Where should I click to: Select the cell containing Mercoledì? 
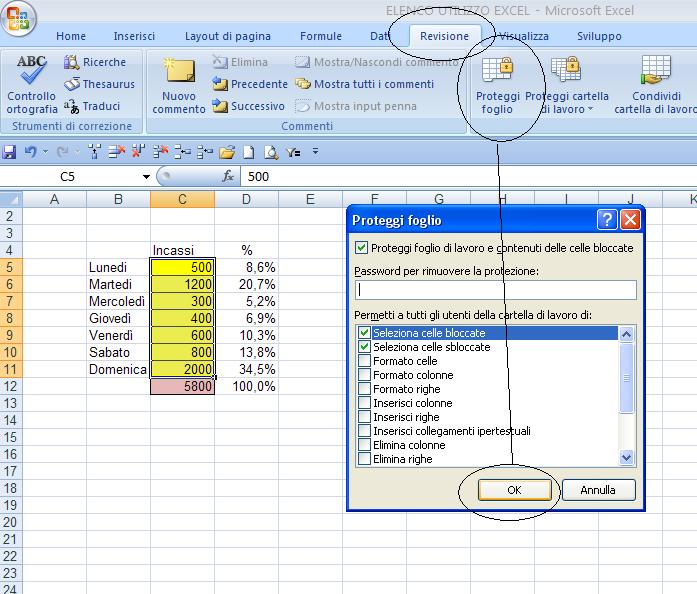[118, 301]
